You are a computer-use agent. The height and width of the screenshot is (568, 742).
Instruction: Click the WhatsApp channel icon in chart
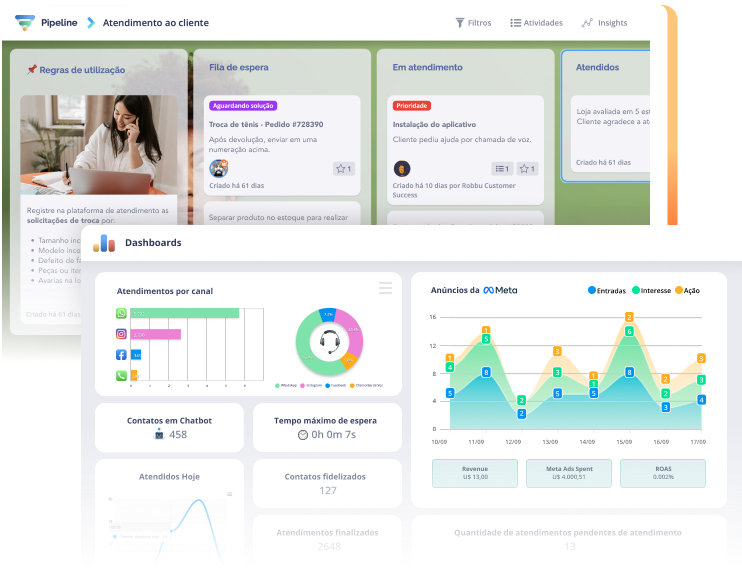122,313
